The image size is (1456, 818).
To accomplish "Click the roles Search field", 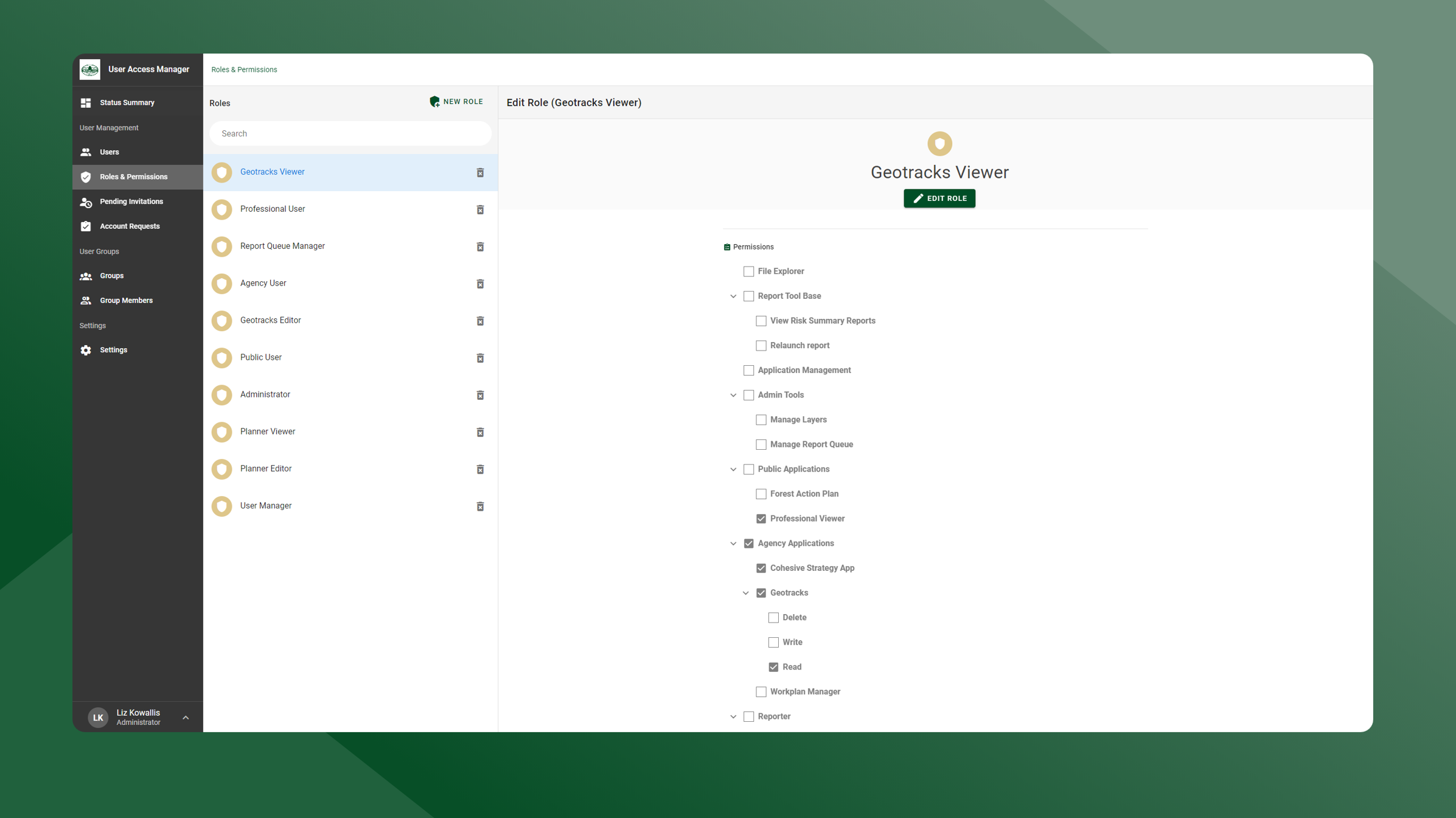I will pyautogui.click(x=350, y=134).
